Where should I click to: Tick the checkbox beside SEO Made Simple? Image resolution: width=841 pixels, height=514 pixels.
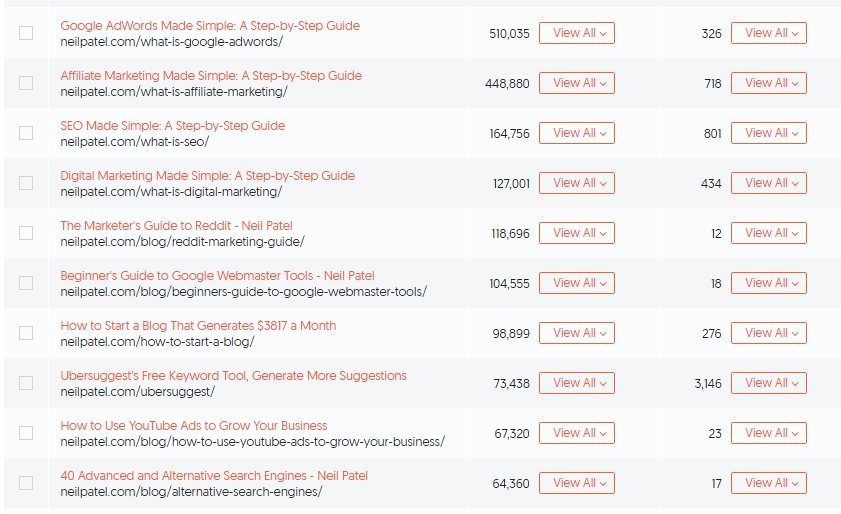click(26, 133)
